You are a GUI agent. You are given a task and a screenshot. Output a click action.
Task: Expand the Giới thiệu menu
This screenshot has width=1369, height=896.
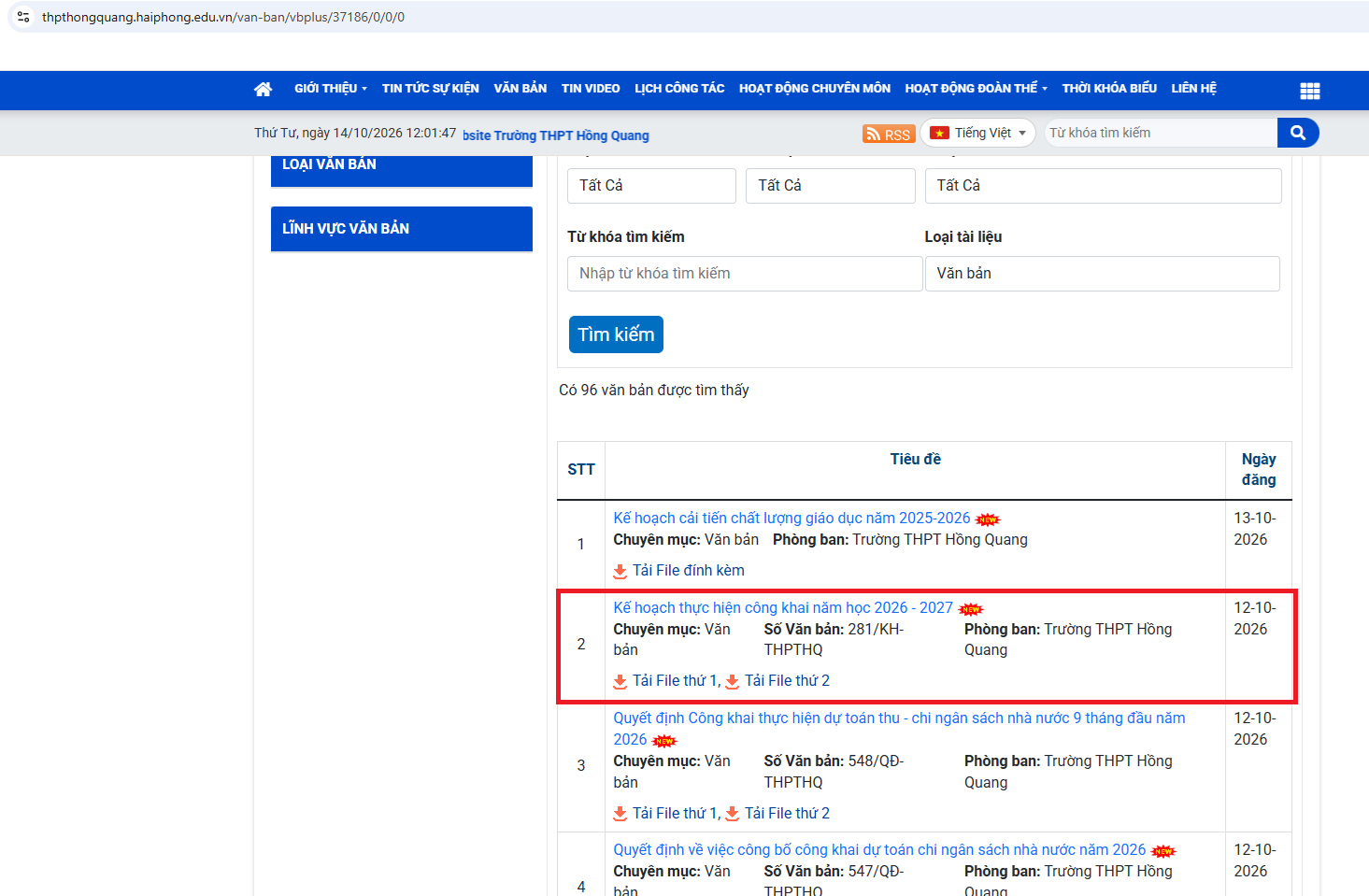coord(331,89)
